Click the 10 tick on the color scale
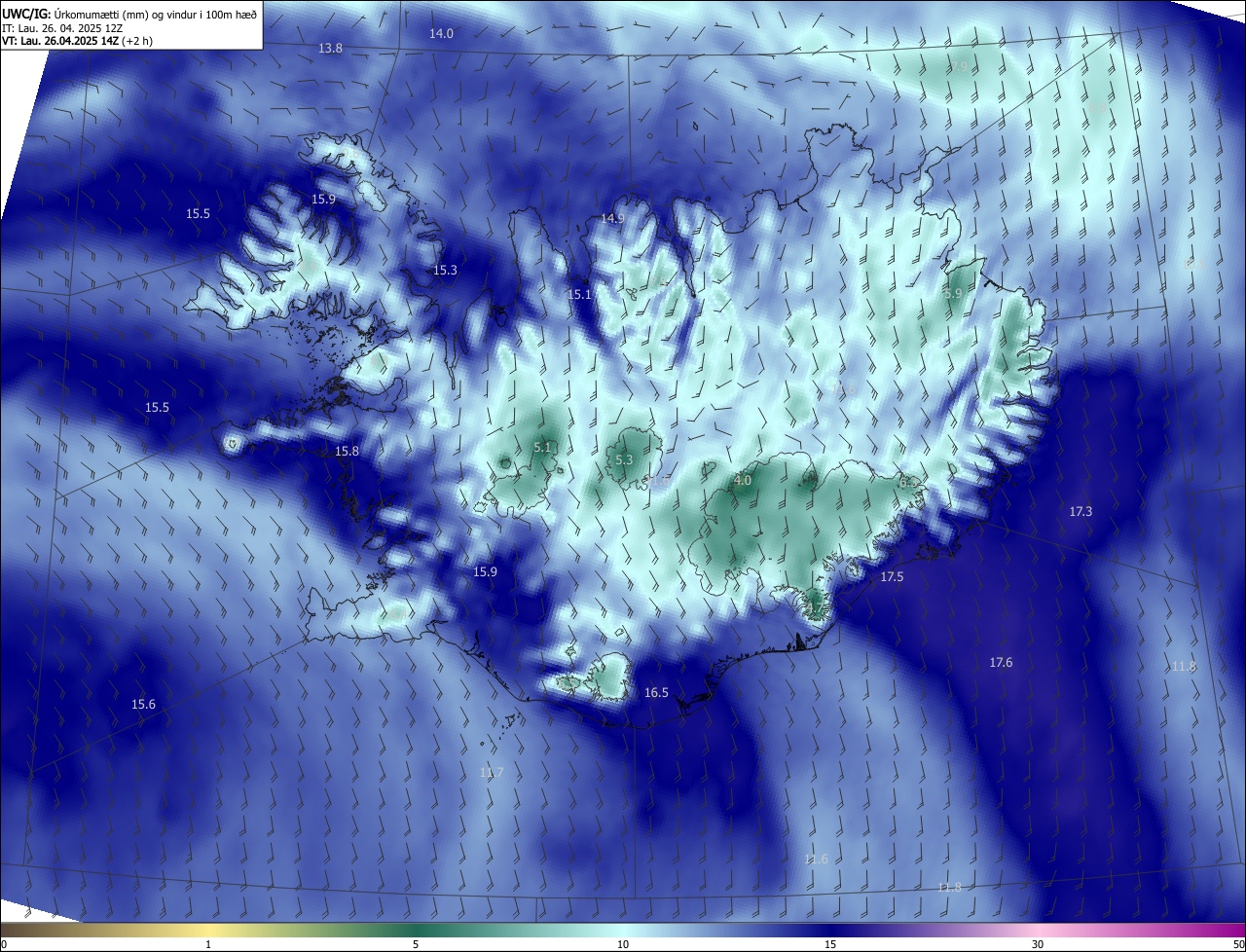 tap(623, 945)
